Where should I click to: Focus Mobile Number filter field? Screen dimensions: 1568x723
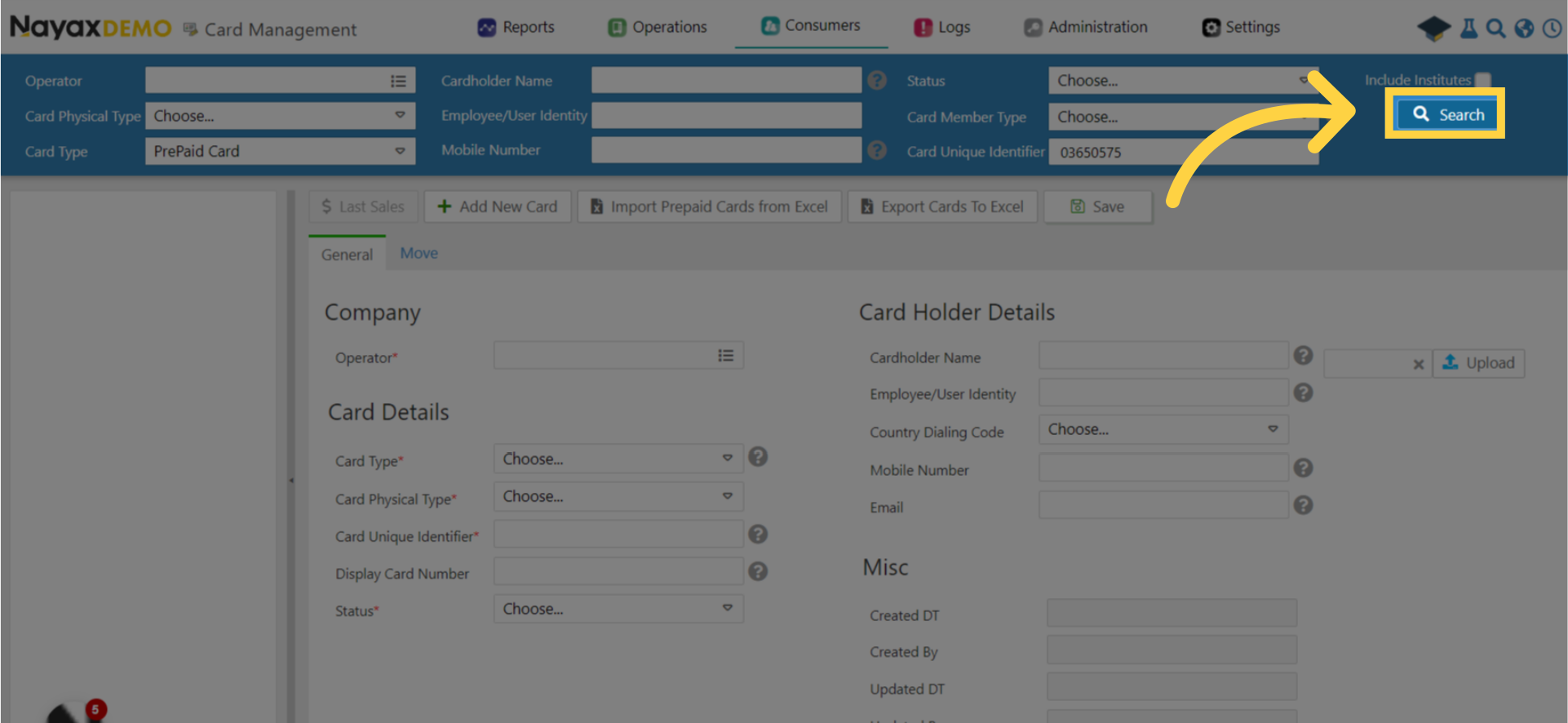[726, 150]
